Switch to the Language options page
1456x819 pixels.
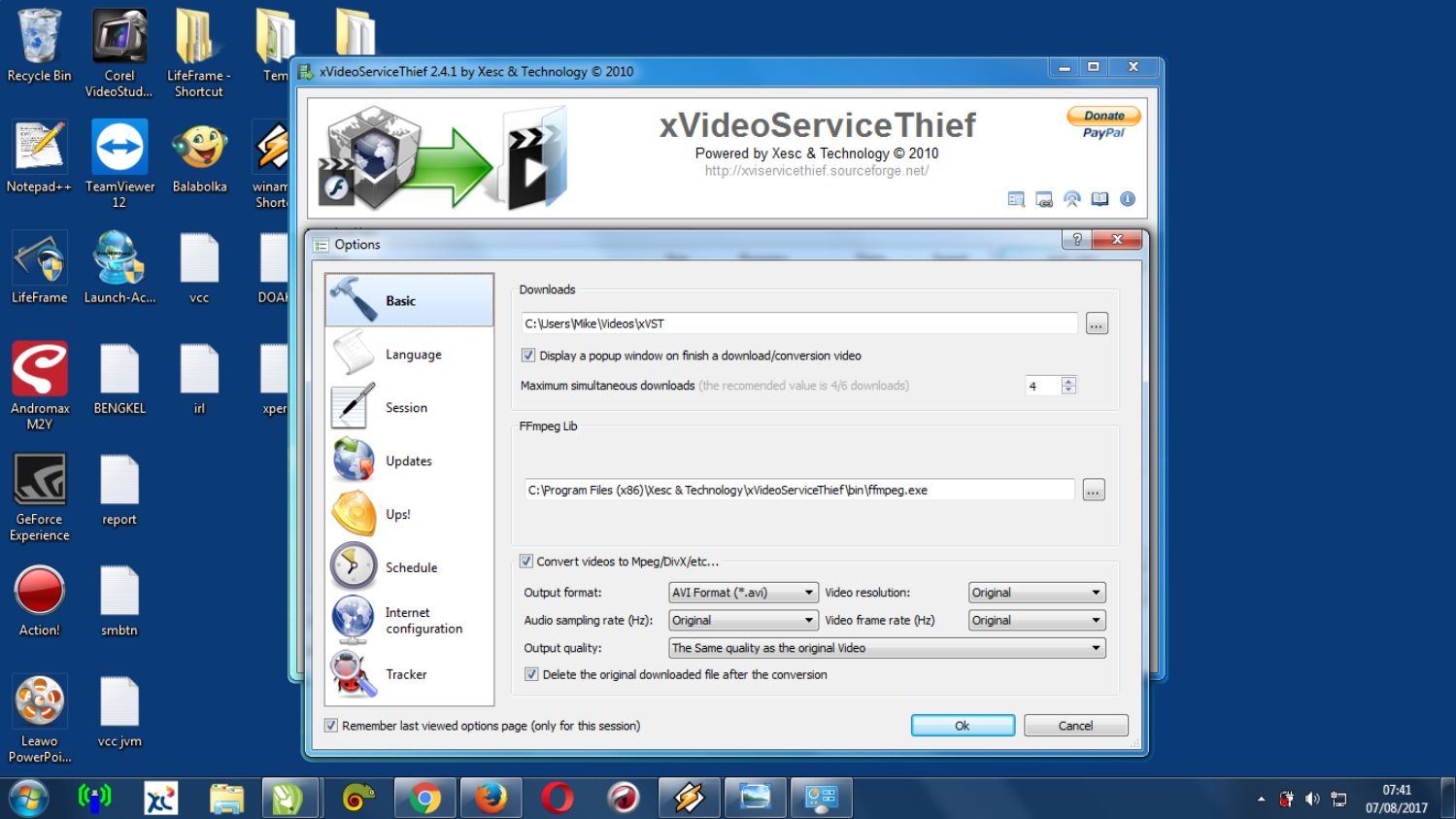409,355
